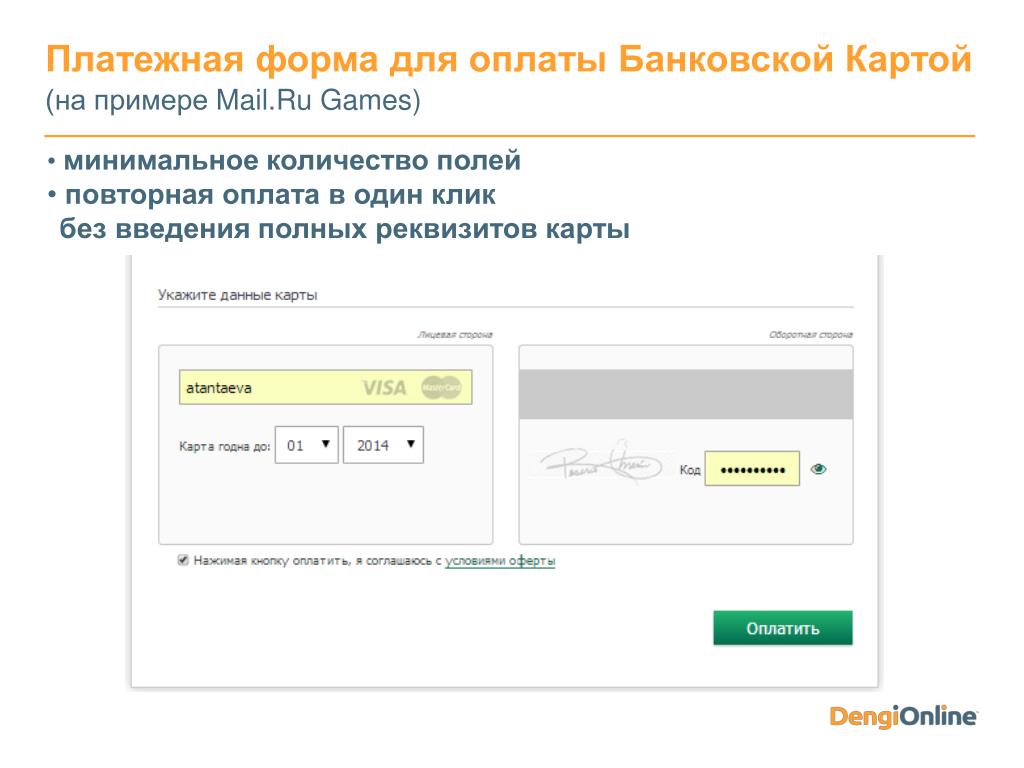
Task: Click the 'Лицевая сторона' label
Action: click(455, 334)
